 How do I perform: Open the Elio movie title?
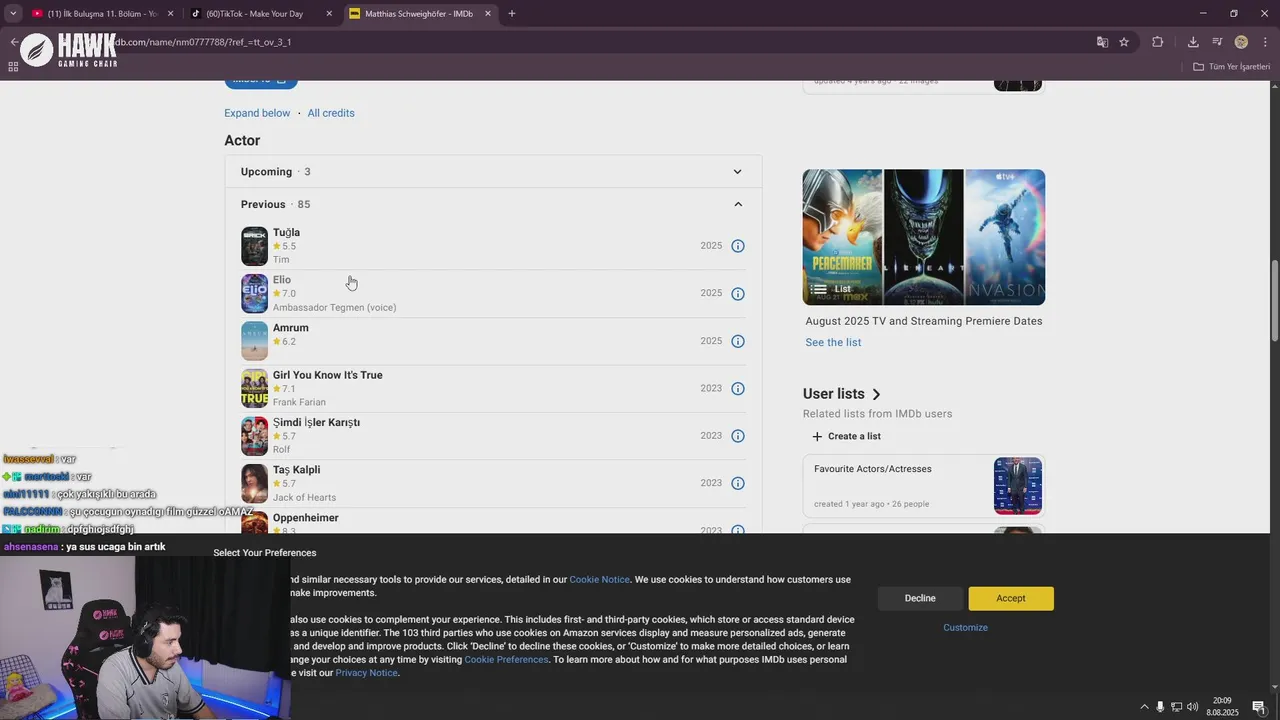tap(282, 280)
